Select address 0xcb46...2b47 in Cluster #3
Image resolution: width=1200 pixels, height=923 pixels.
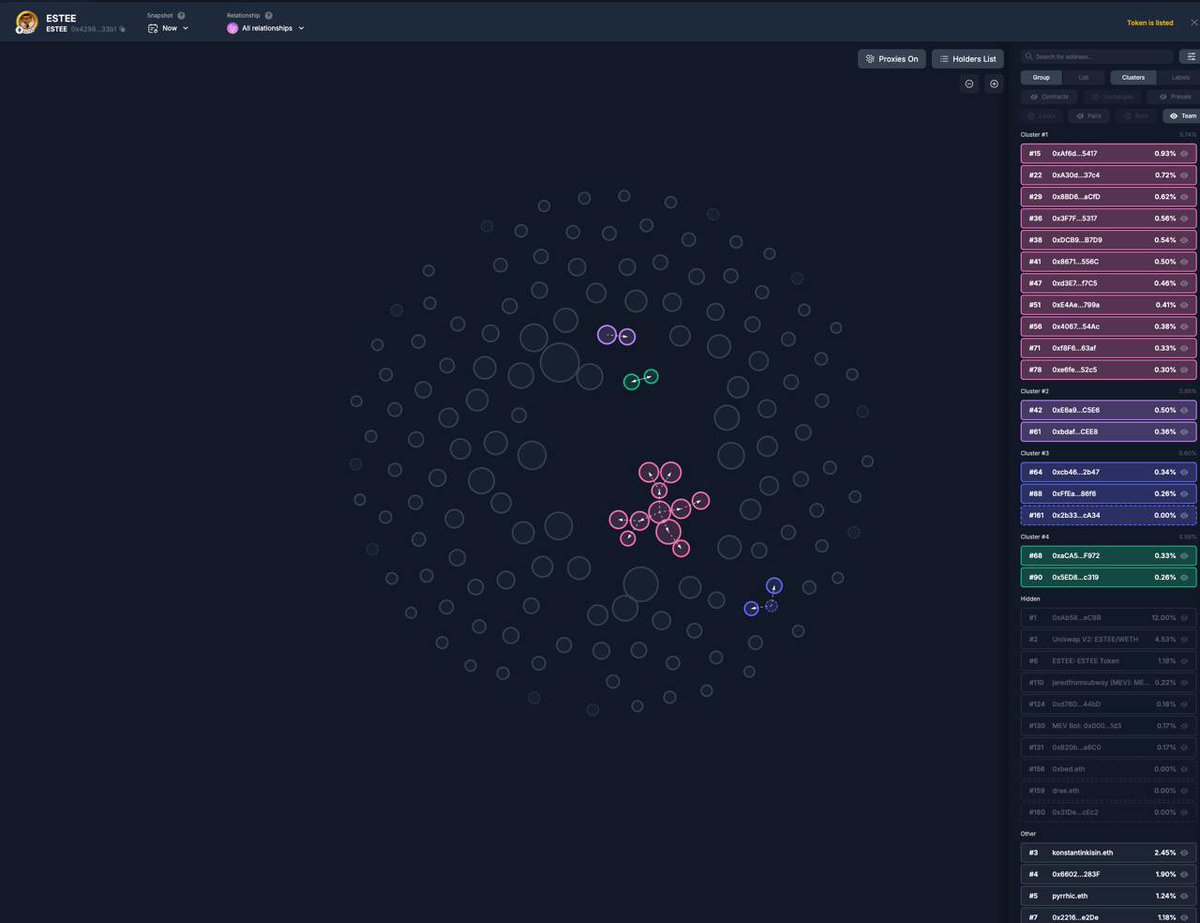coord(1075,472)
